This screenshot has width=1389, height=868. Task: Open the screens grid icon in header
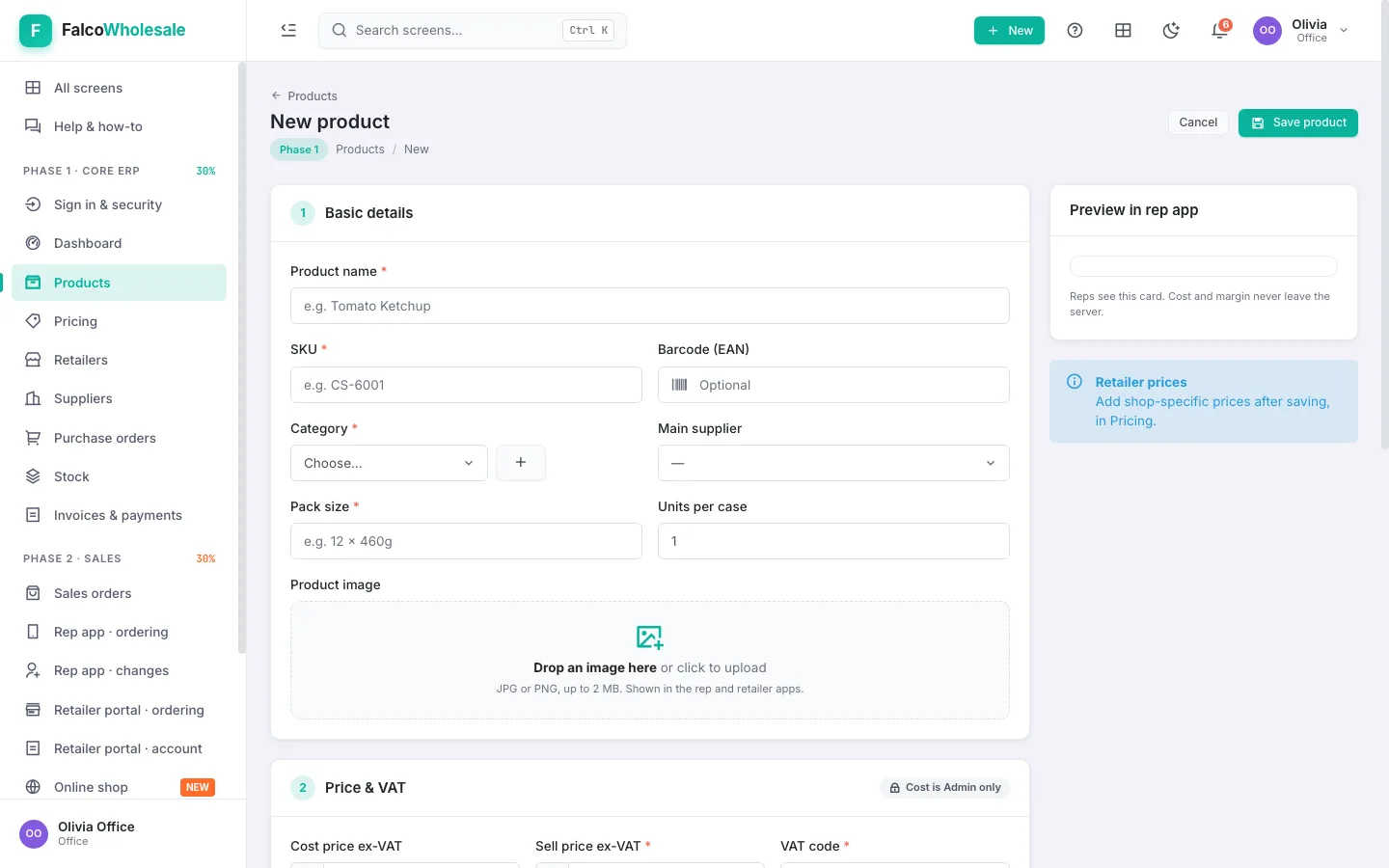point(1123,31)
